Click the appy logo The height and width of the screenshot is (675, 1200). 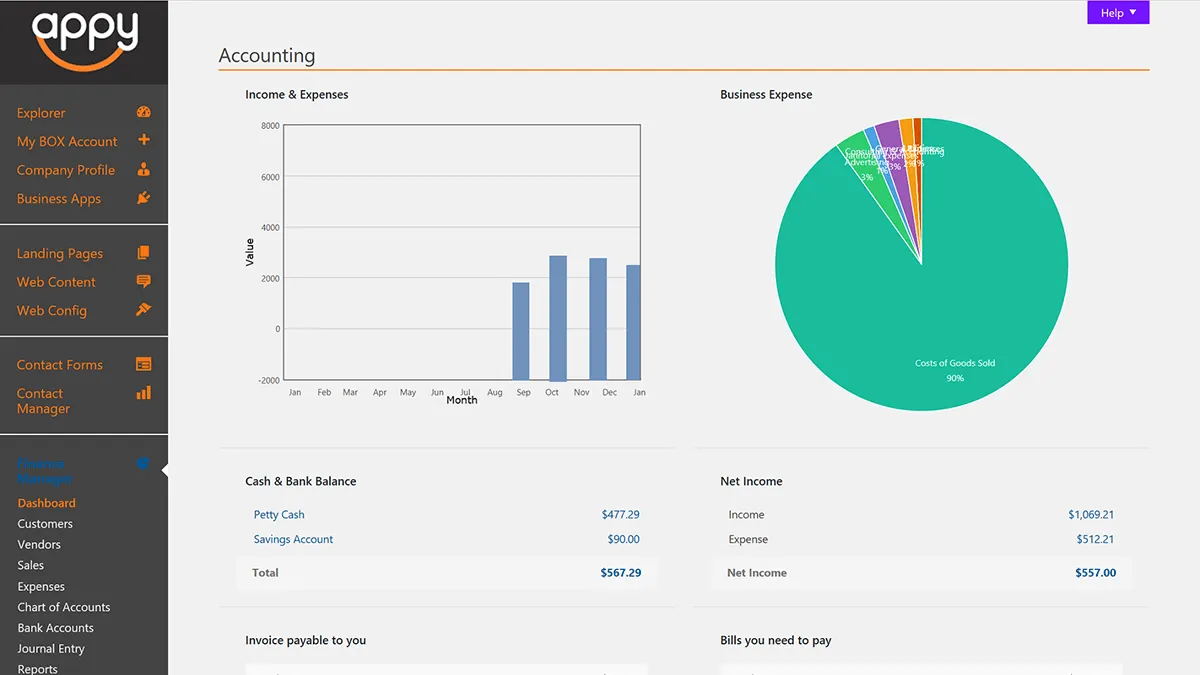(84, 40)
